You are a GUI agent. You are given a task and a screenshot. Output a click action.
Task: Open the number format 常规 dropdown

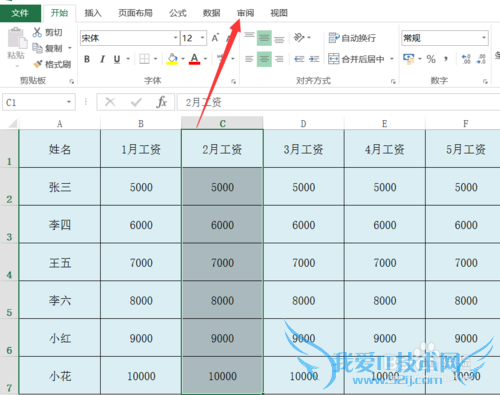click(484, 38)
